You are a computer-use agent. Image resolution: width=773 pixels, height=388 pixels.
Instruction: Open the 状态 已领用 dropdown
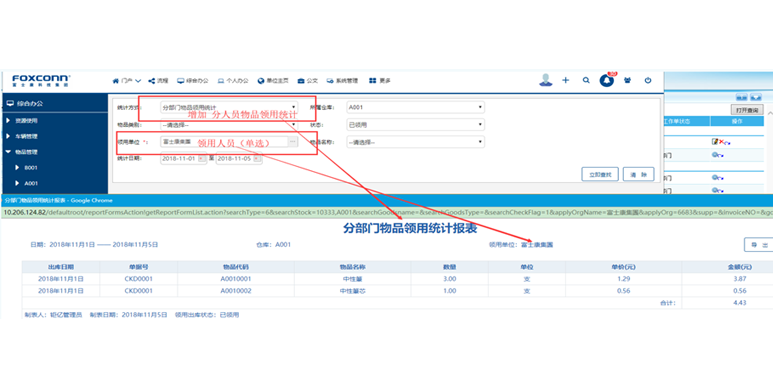(415, 125)
